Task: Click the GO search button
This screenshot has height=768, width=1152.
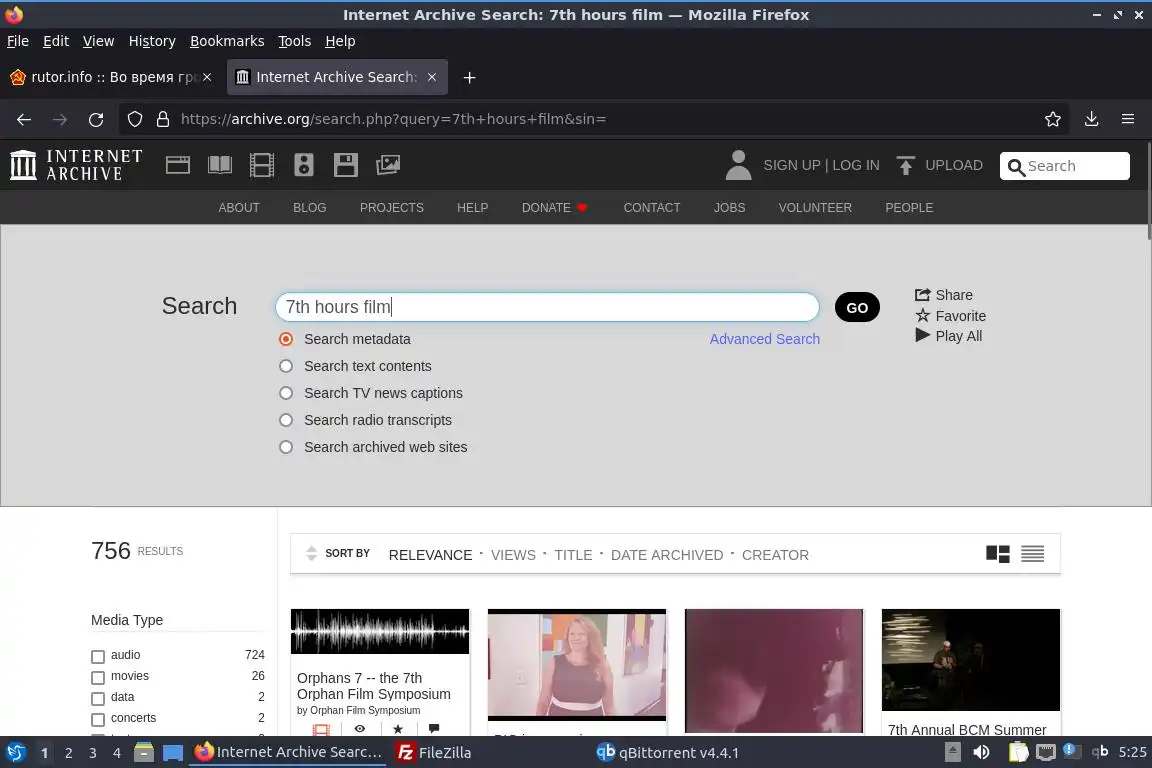Action: [857, 307]
